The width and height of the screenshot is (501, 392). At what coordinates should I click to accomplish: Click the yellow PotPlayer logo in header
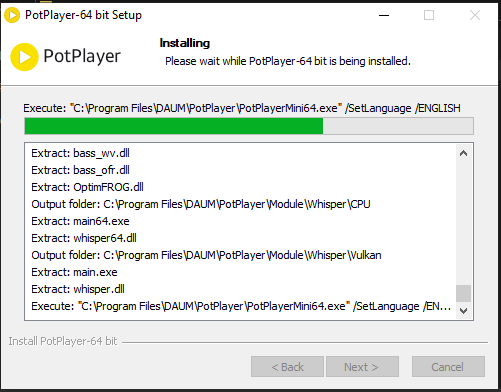click(x=24, y=57)
